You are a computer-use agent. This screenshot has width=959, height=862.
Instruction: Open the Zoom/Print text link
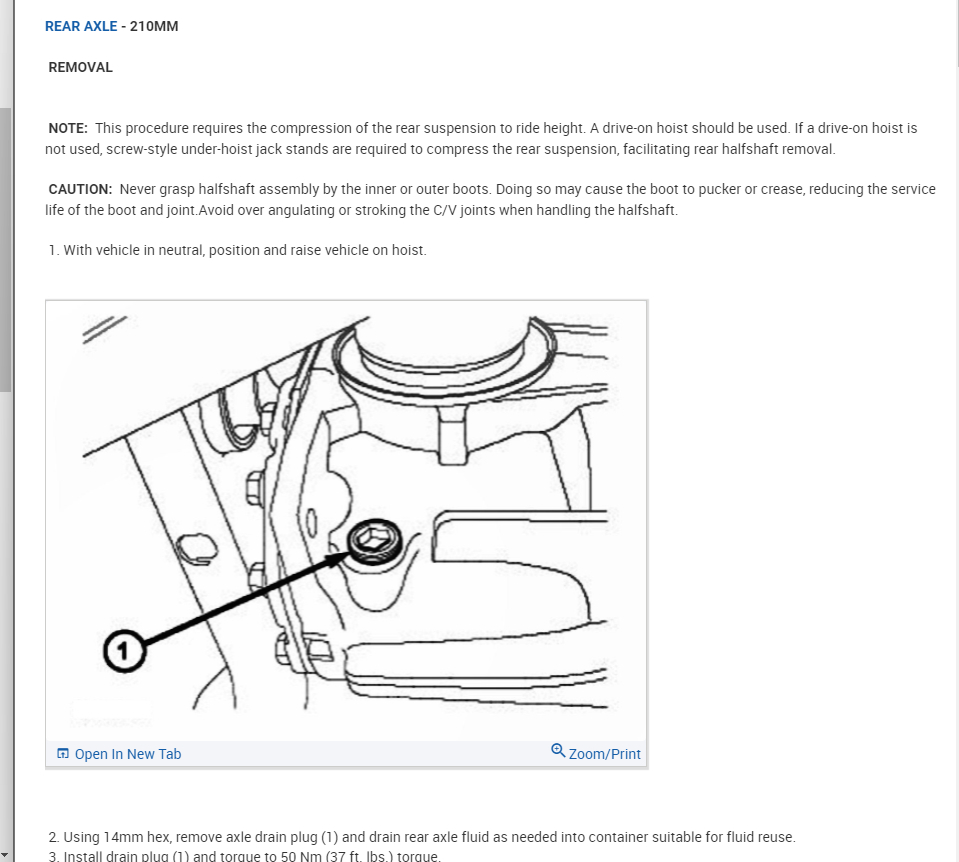(x=604, y=754)
